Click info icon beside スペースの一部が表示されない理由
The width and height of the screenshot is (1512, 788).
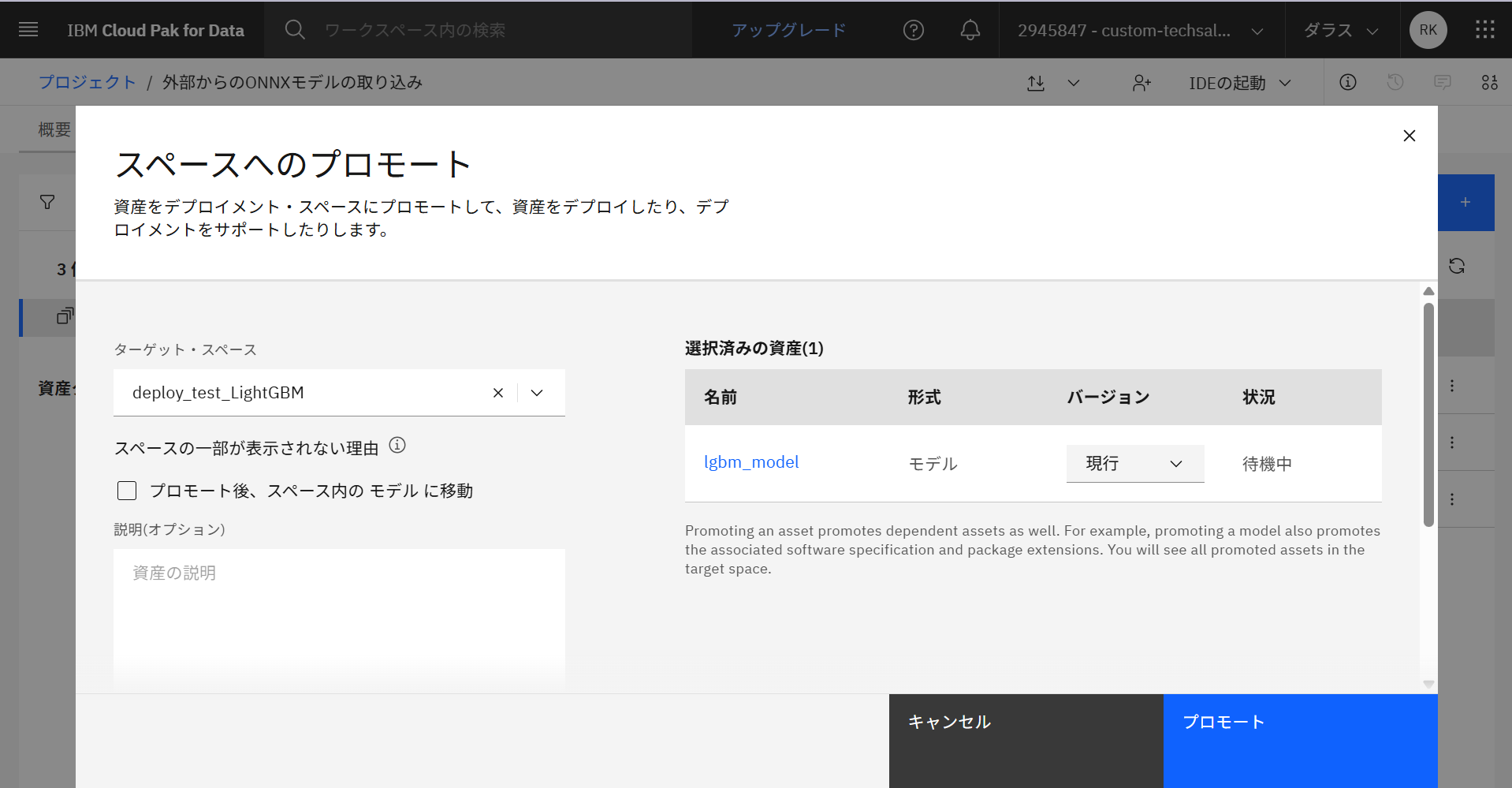[x=397, y=446]
